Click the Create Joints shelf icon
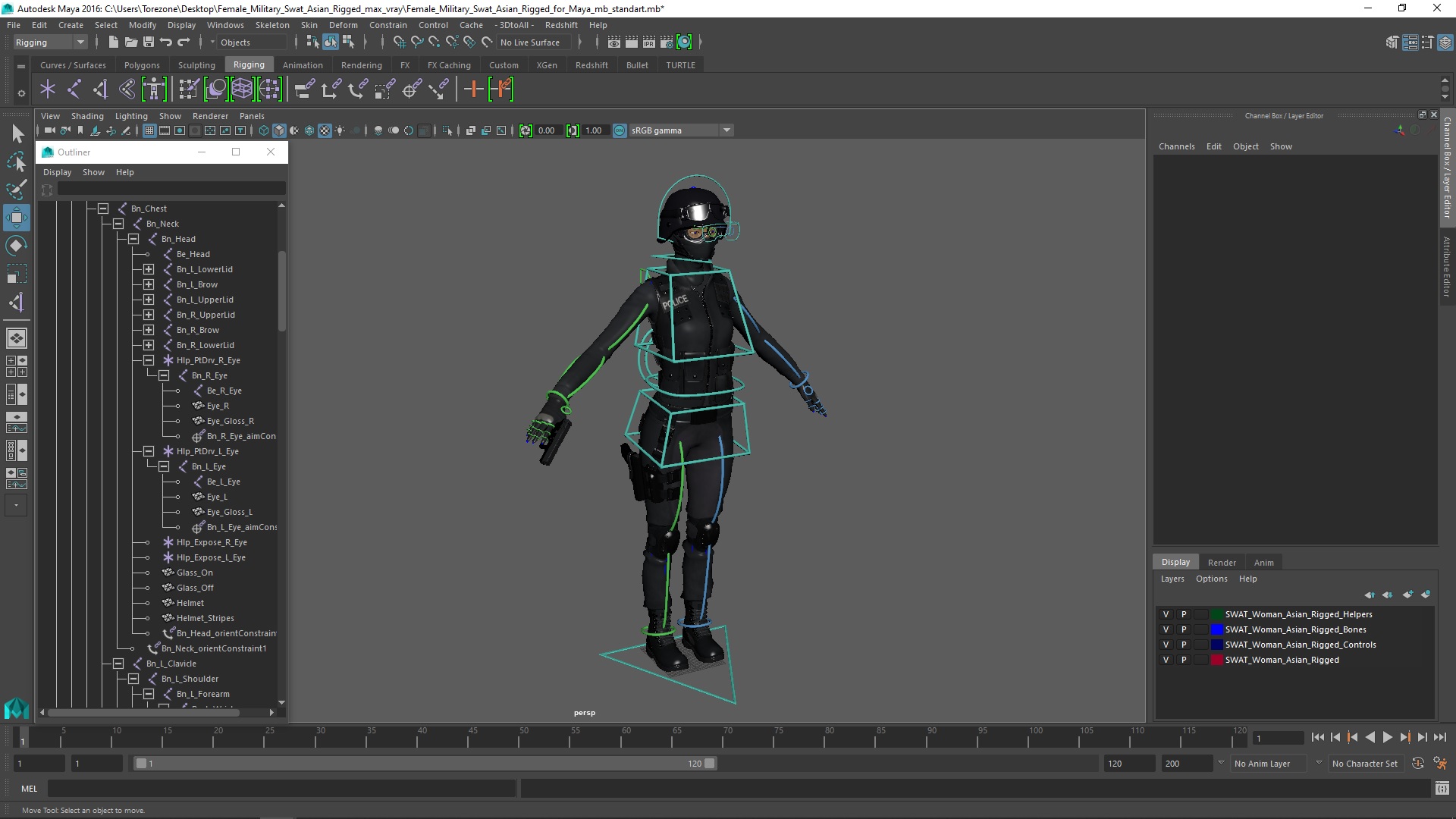Screen dimensions: 1456x819 click(x=74, y=89)
